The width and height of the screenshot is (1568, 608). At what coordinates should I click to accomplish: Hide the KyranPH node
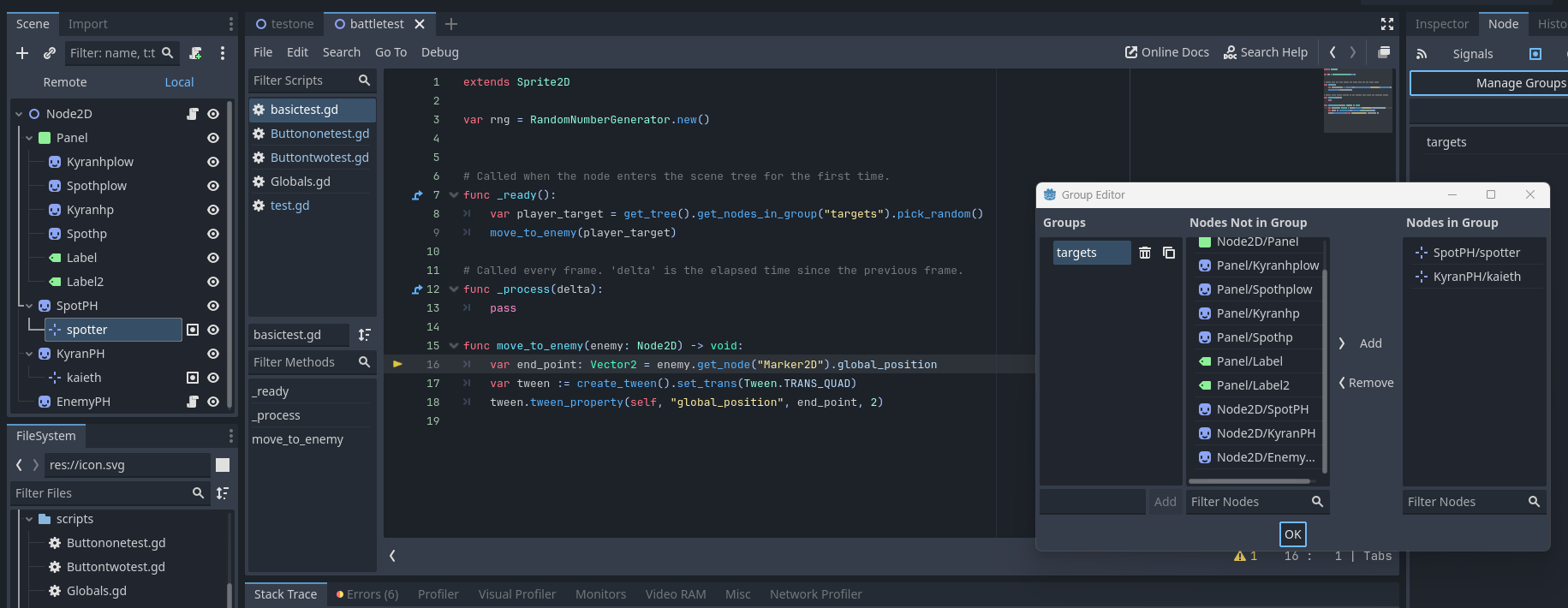(x=213, y=354)
